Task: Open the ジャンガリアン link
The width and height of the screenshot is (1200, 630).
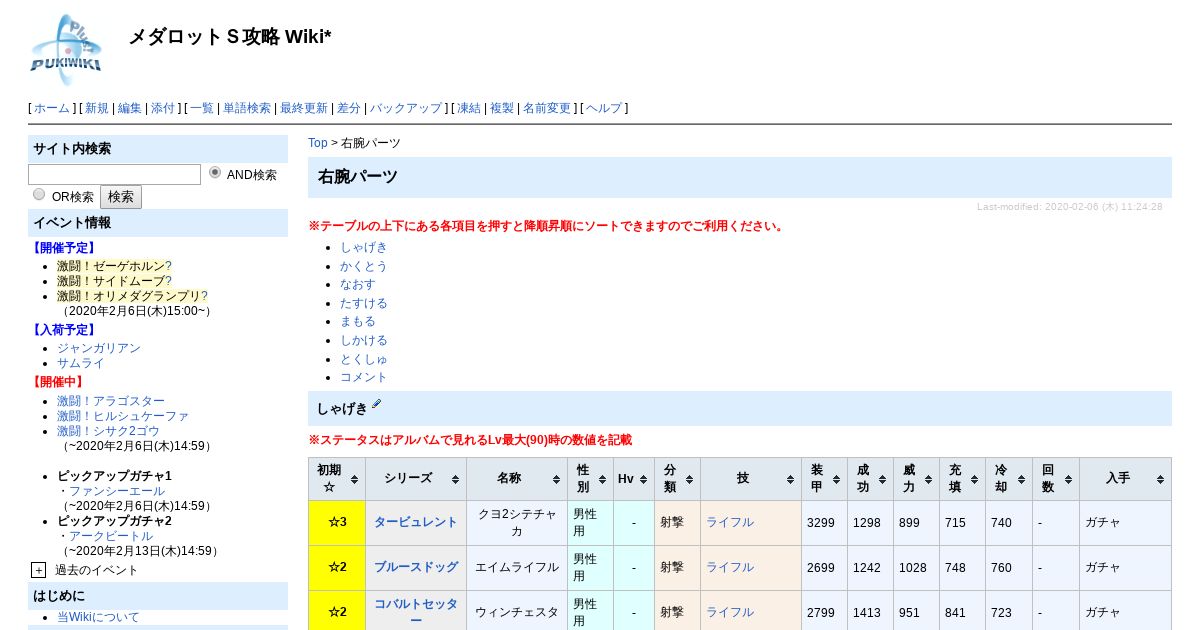Action: click(x=99, y=348)
